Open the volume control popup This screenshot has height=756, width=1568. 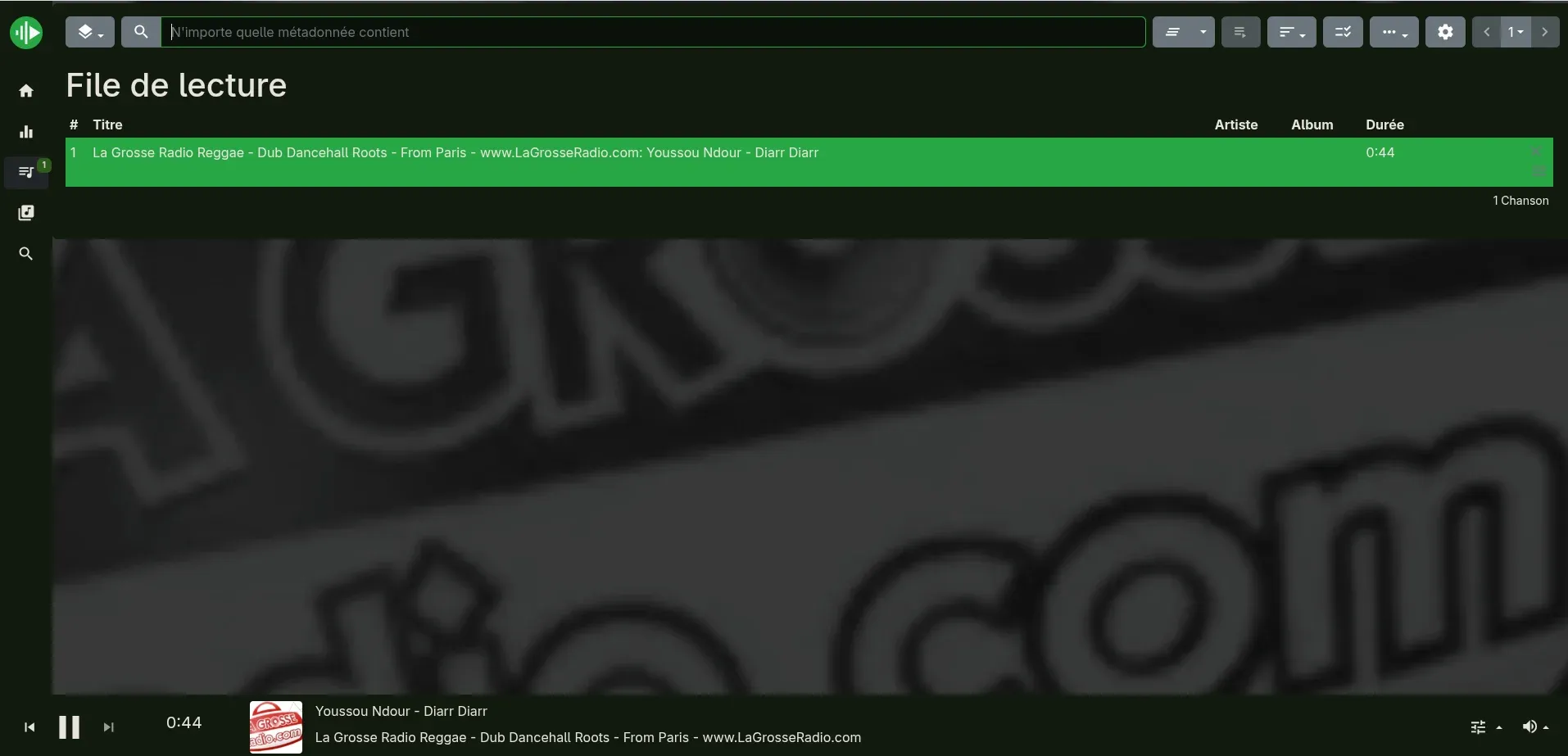point(1535,727)
